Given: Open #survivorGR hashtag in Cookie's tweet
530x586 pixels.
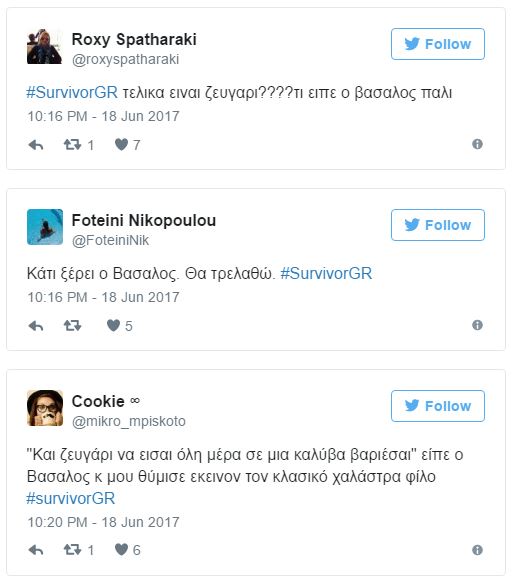Looking at the screenshot, I should pyautogui.click(x=71, y=498).
